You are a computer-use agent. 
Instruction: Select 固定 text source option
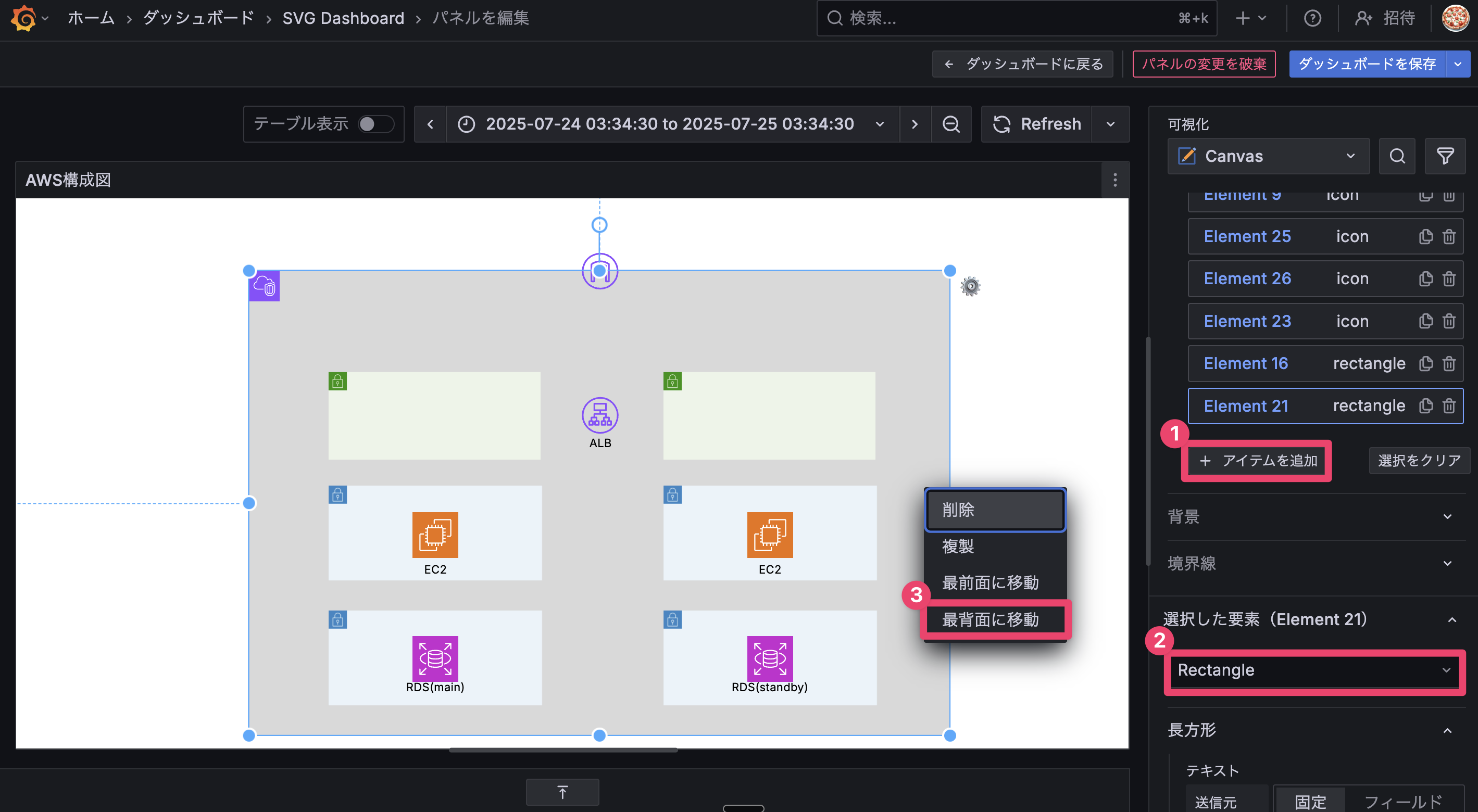[1310, 801]
